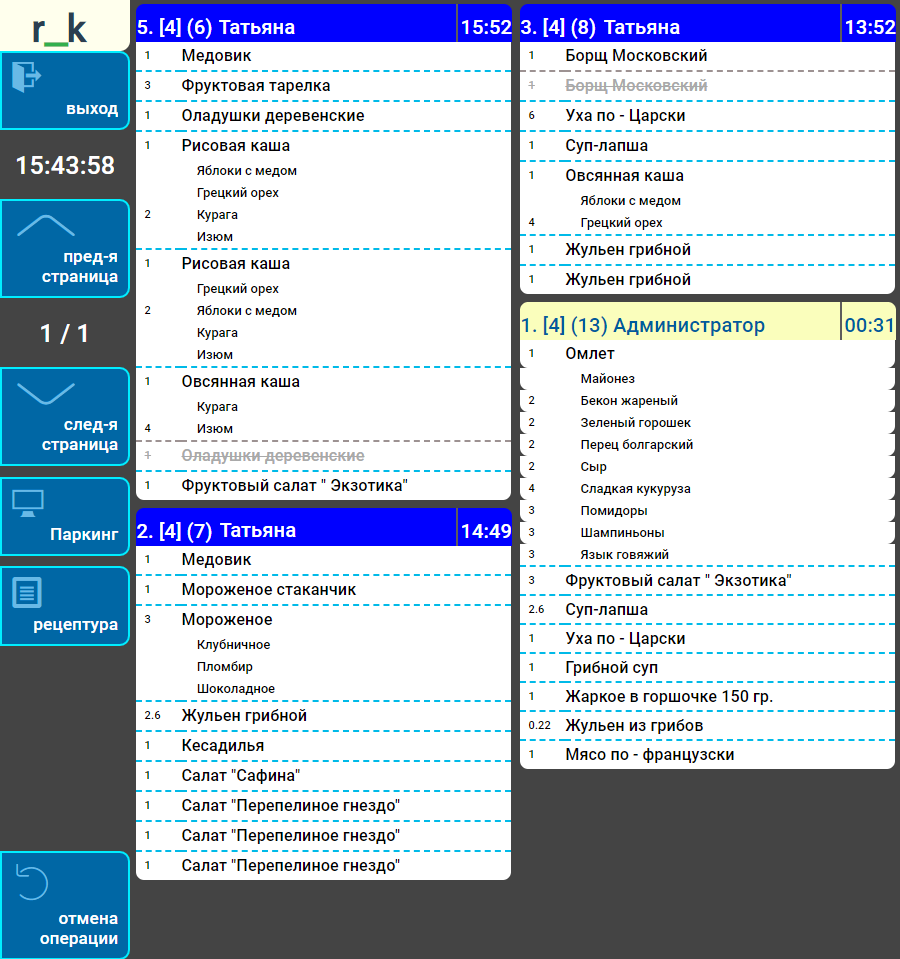The height and width of the screenshot is (959, 900).
Task: Open Паркинг monitor icon
Action: click(x=27, y=502)
